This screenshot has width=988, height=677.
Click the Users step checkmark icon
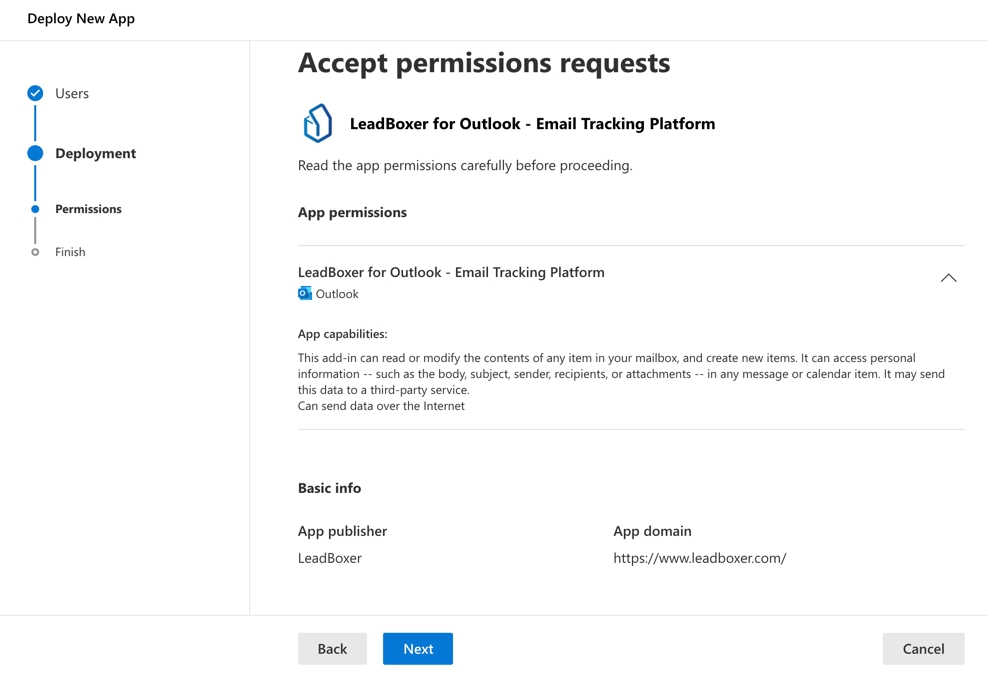35,93
